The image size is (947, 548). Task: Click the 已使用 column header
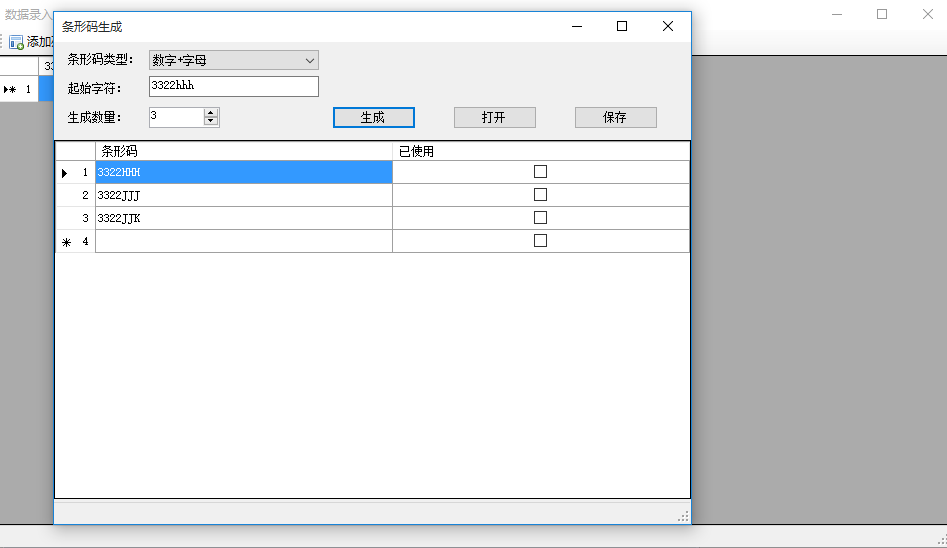tap(540, 151)
